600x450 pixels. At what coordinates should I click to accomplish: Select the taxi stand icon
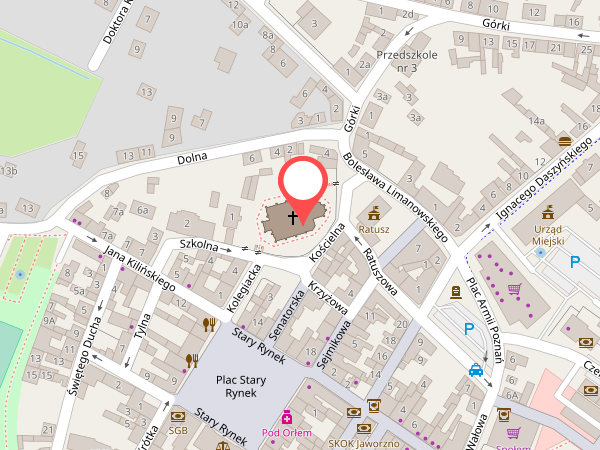click(476, 370)
